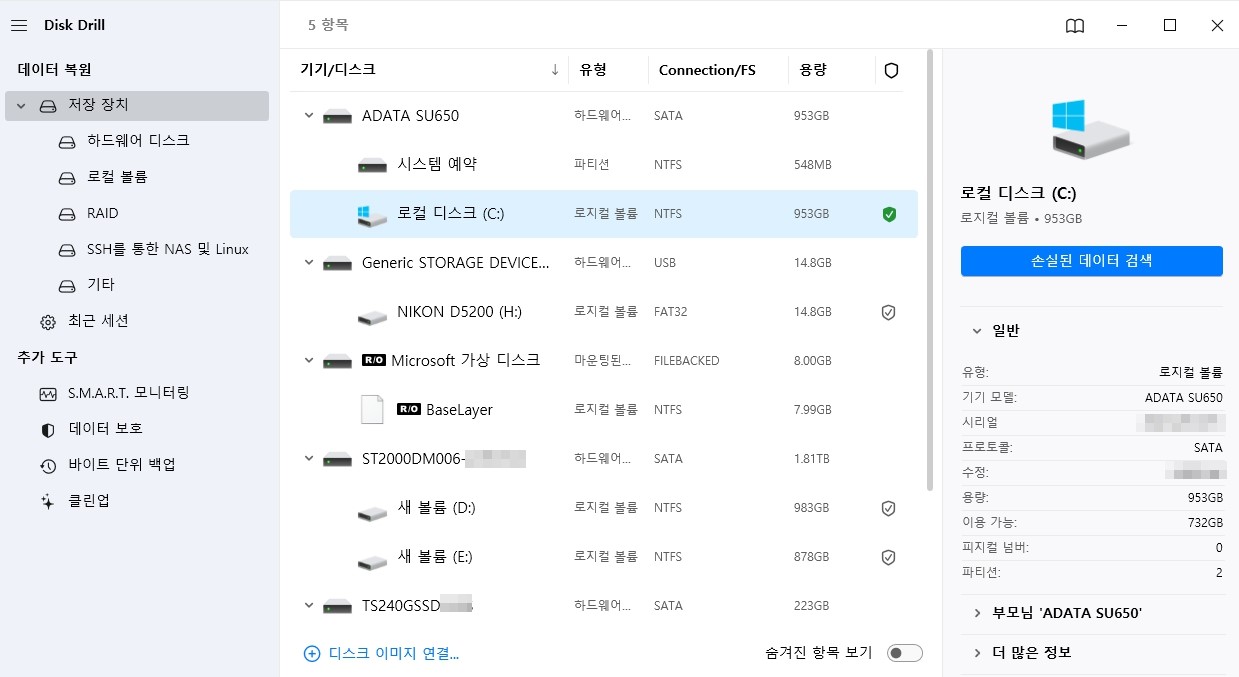The height and width of the screenshot is (677, 1239).
Task: Open the hamburger menu beside Disk Drill
Action: pyautogui.click(x=18, y=25)
